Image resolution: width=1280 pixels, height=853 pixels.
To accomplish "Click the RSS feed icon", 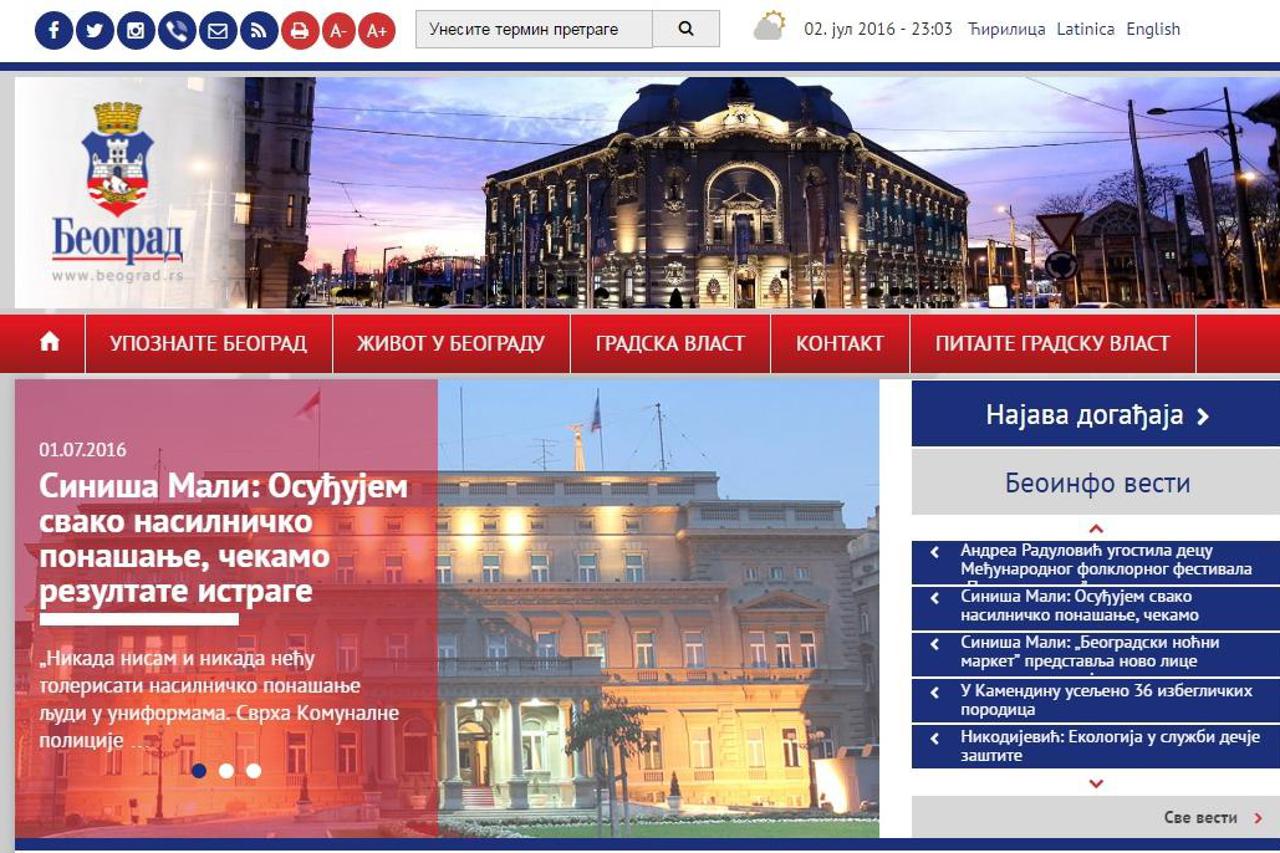I will click(x=259, y=30).
